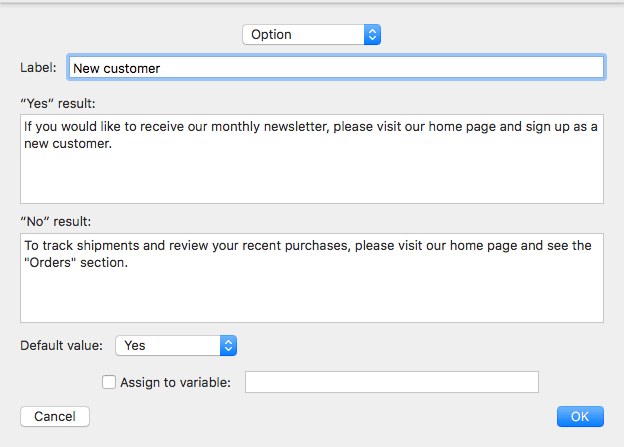Place cursor on "Orders" in No result

coord(51,263)
